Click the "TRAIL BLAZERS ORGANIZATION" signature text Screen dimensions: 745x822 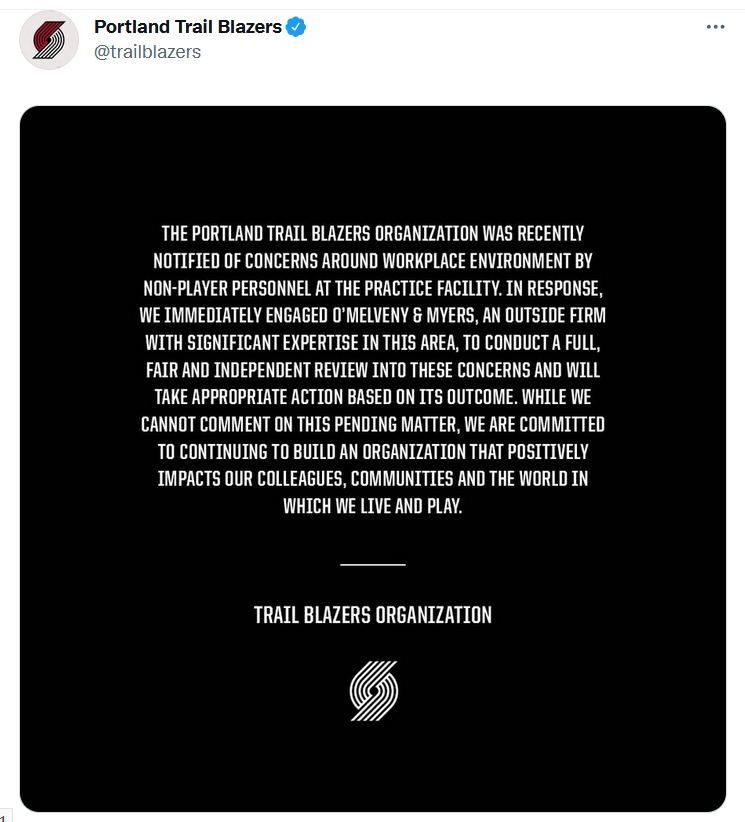(x=373, y=615)
